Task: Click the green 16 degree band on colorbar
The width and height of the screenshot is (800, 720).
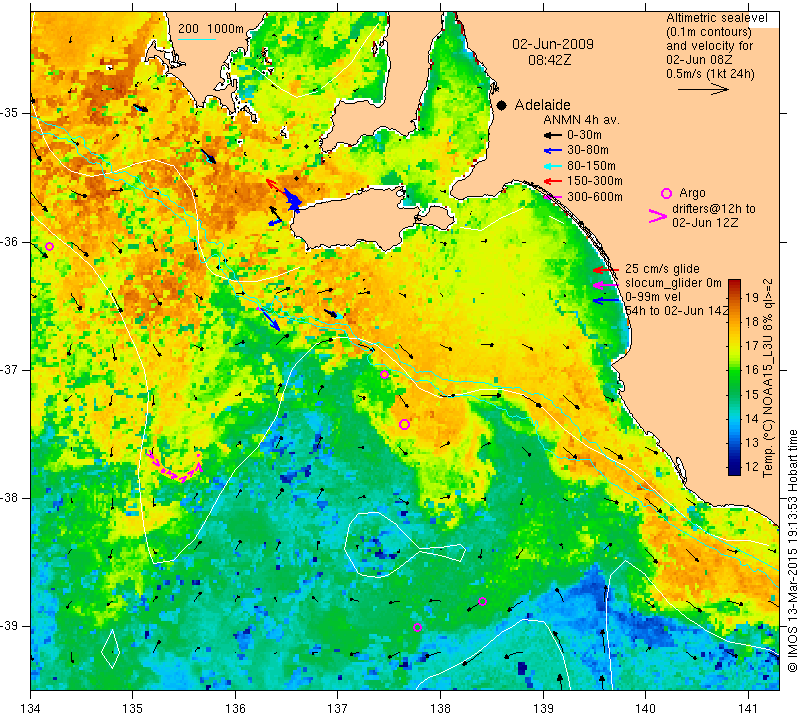Action: [x=734, y=370]
